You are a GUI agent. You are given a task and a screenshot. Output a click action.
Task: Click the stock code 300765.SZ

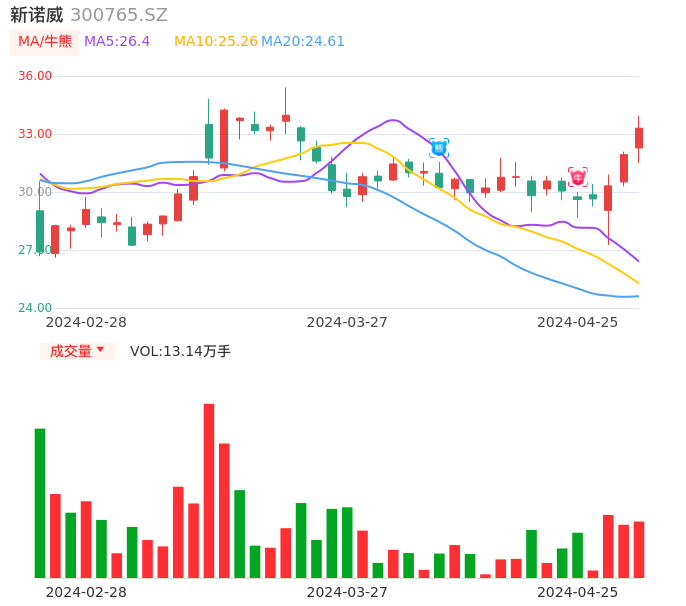point(118,15)
